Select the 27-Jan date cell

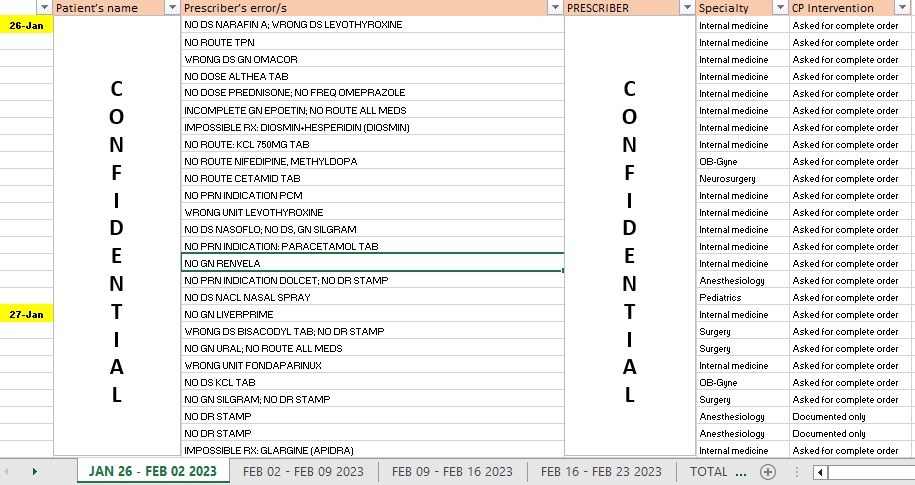[x=26, y=314]
